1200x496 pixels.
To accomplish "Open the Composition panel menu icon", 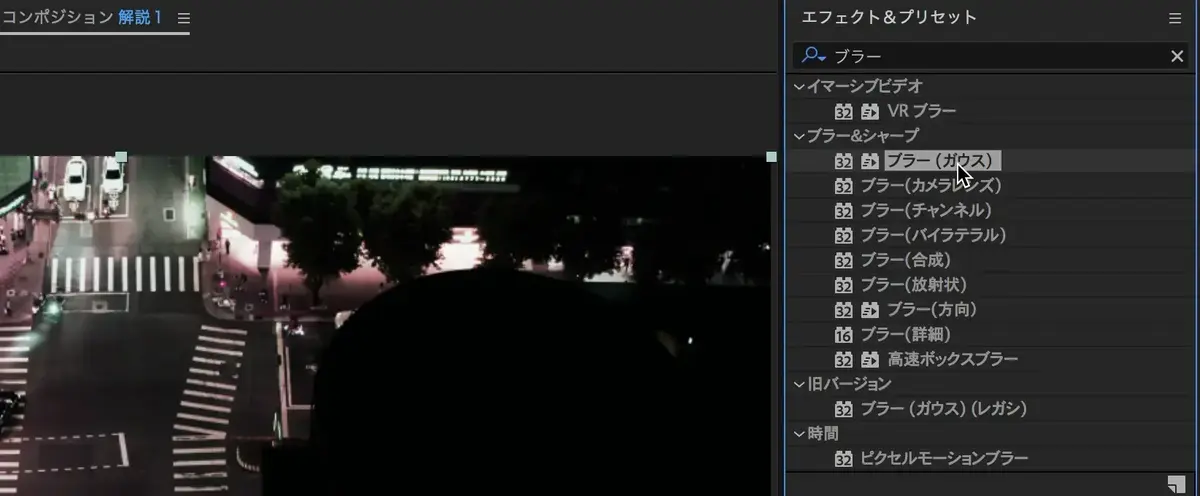I will [183, 18].
